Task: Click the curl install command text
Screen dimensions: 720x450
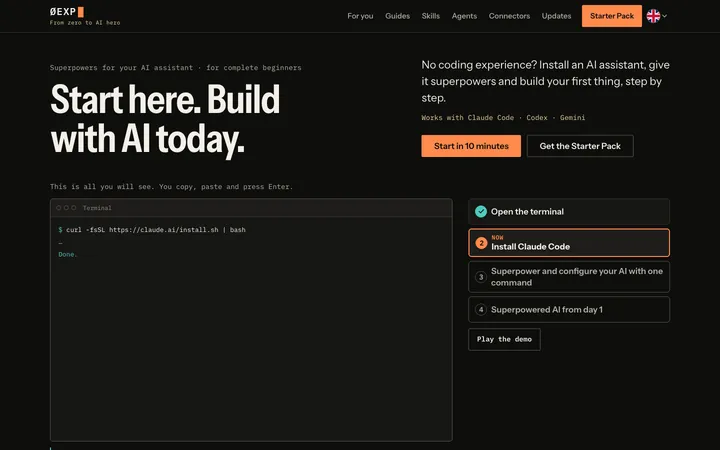Action: [156, 230]
